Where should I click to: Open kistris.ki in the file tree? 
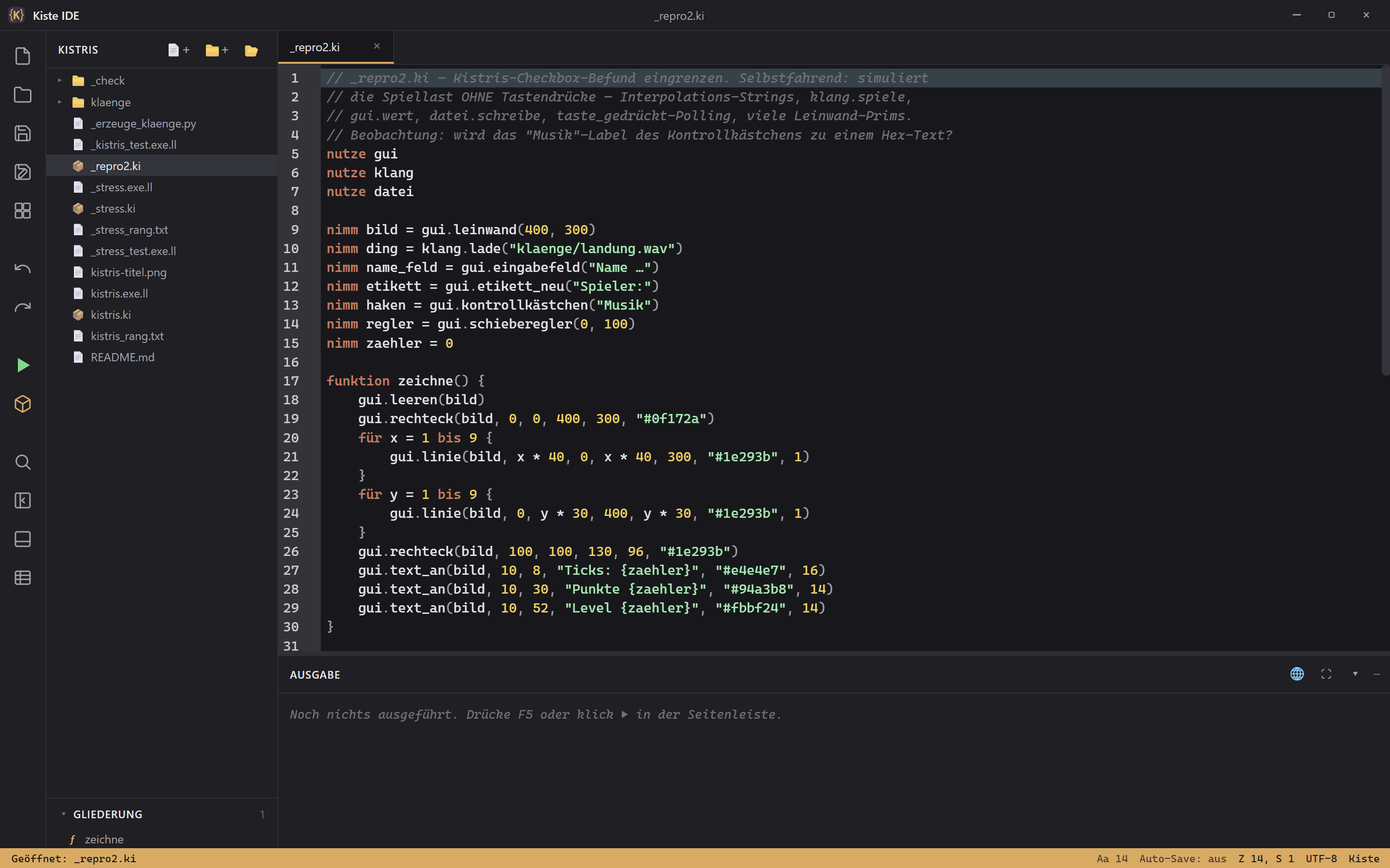coord(110,314)
